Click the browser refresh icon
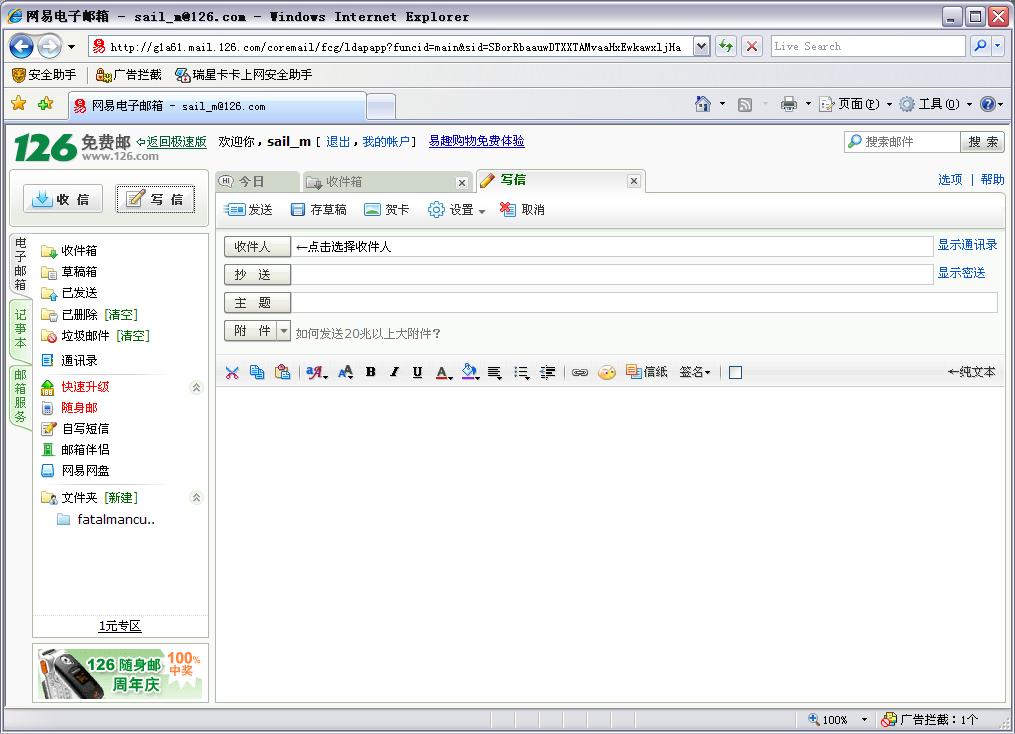 [x=726, y=46]
